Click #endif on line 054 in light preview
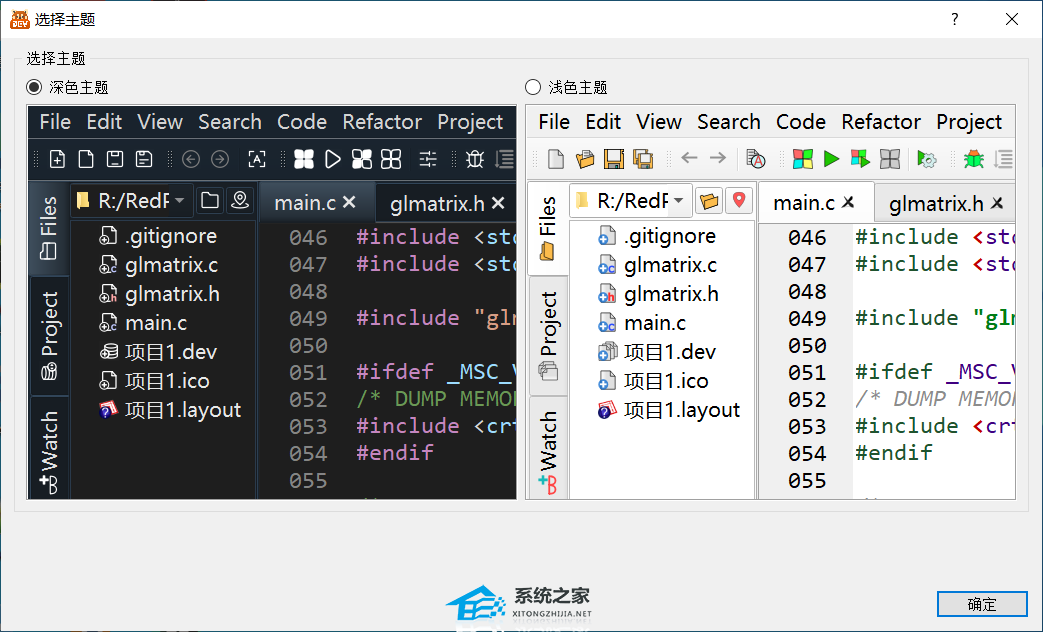 (x=893, y=453)
